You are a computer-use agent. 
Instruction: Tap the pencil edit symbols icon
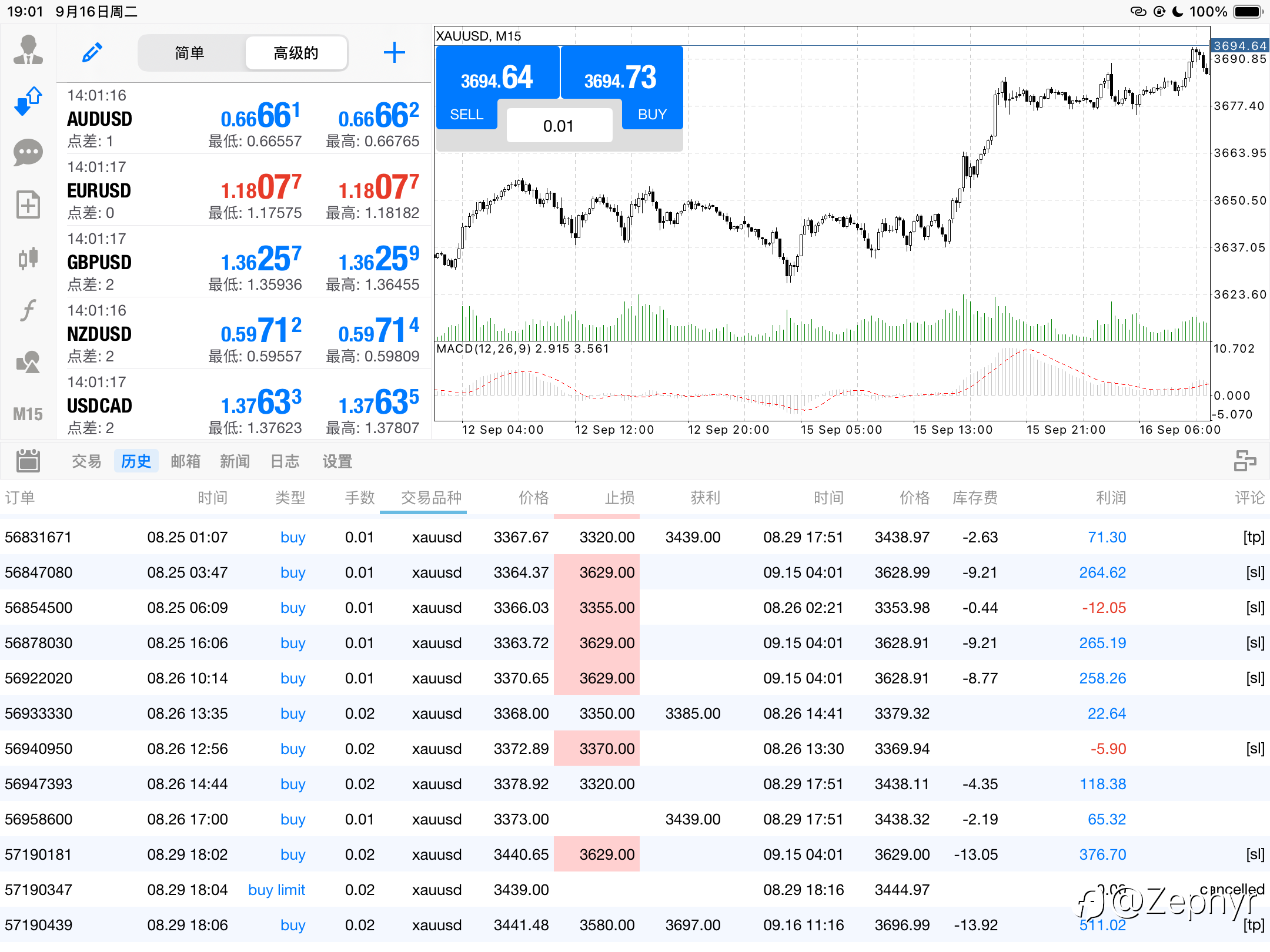92,53
